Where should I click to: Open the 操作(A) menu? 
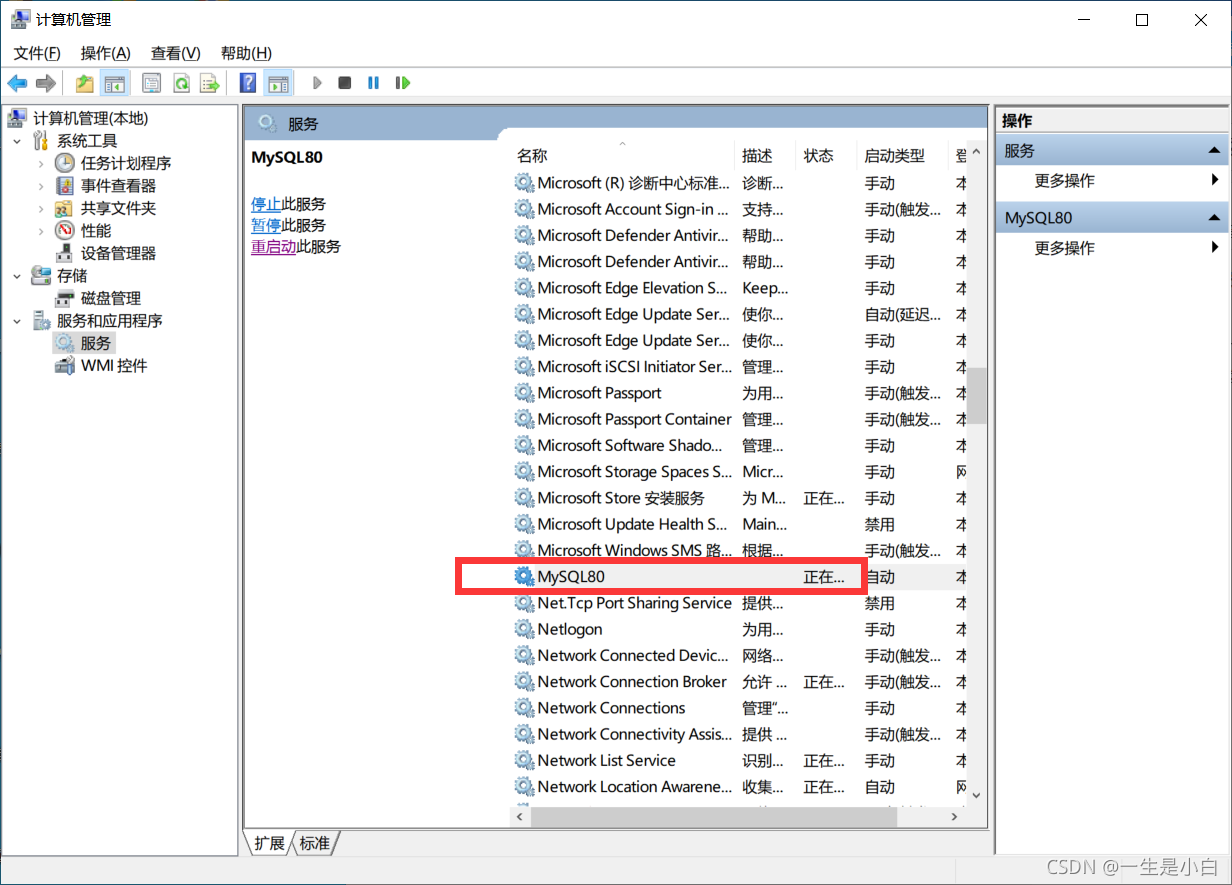(x=106, y=53)
